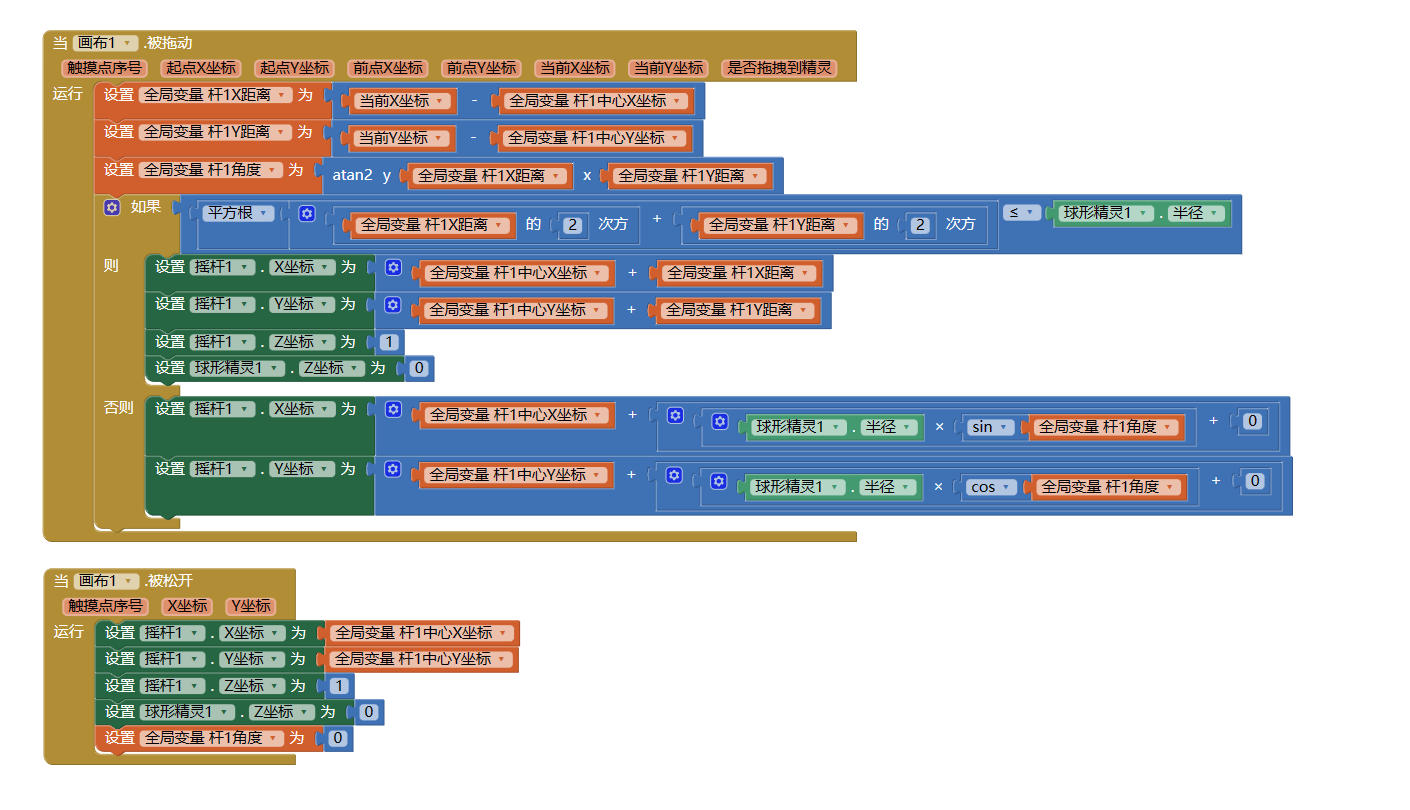Open X坐标 property dropdown in 则 摇杆1 row
This screenshot has height=810, width=1410.
302,268
